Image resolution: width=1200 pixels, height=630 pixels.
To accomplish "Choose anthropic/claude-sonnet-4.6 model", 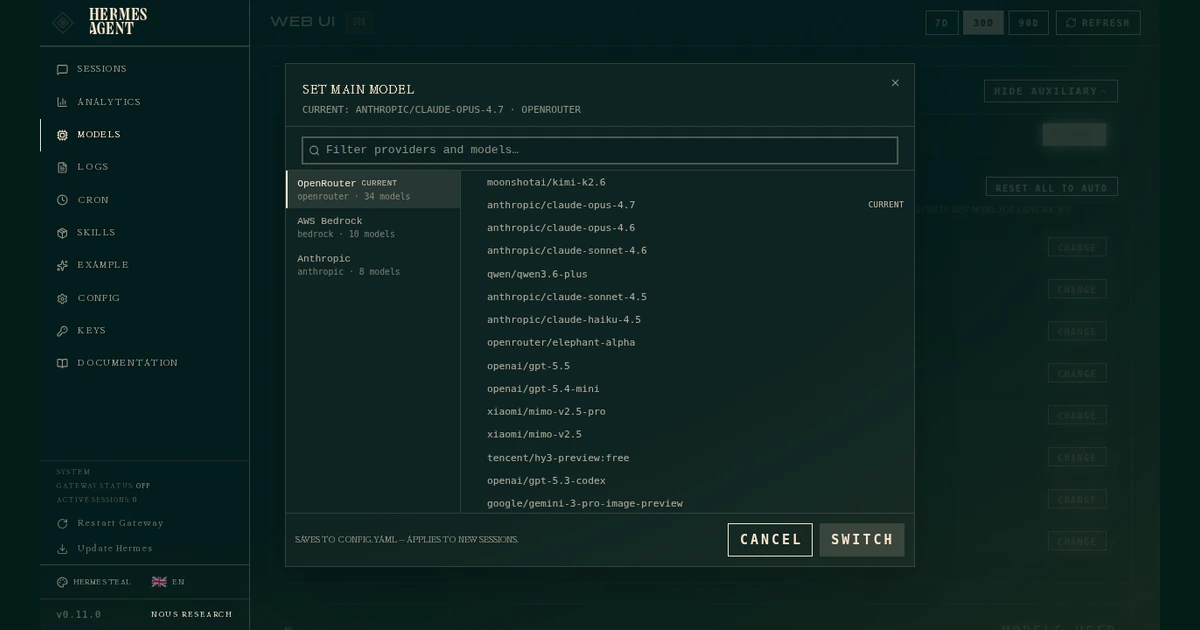I will point(687,251).
